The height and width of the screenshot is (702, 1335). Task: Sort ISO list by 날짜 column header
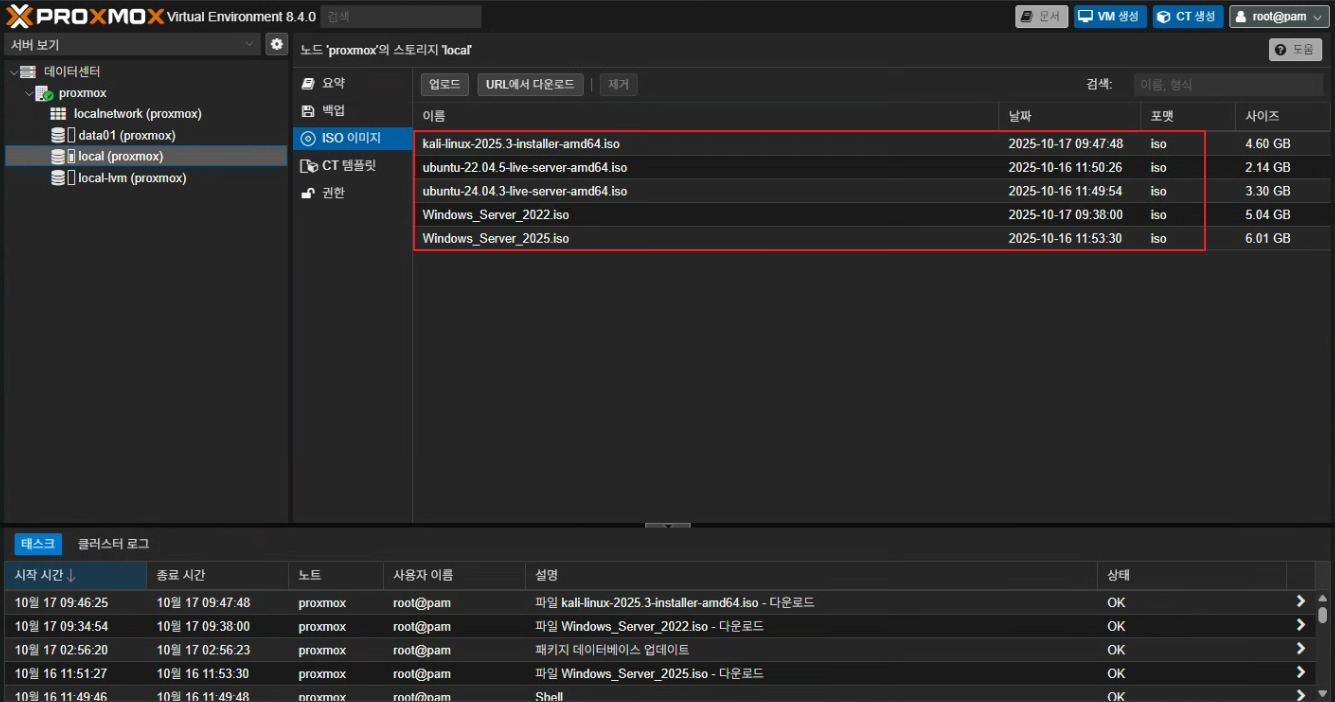tap(1069, 117)
